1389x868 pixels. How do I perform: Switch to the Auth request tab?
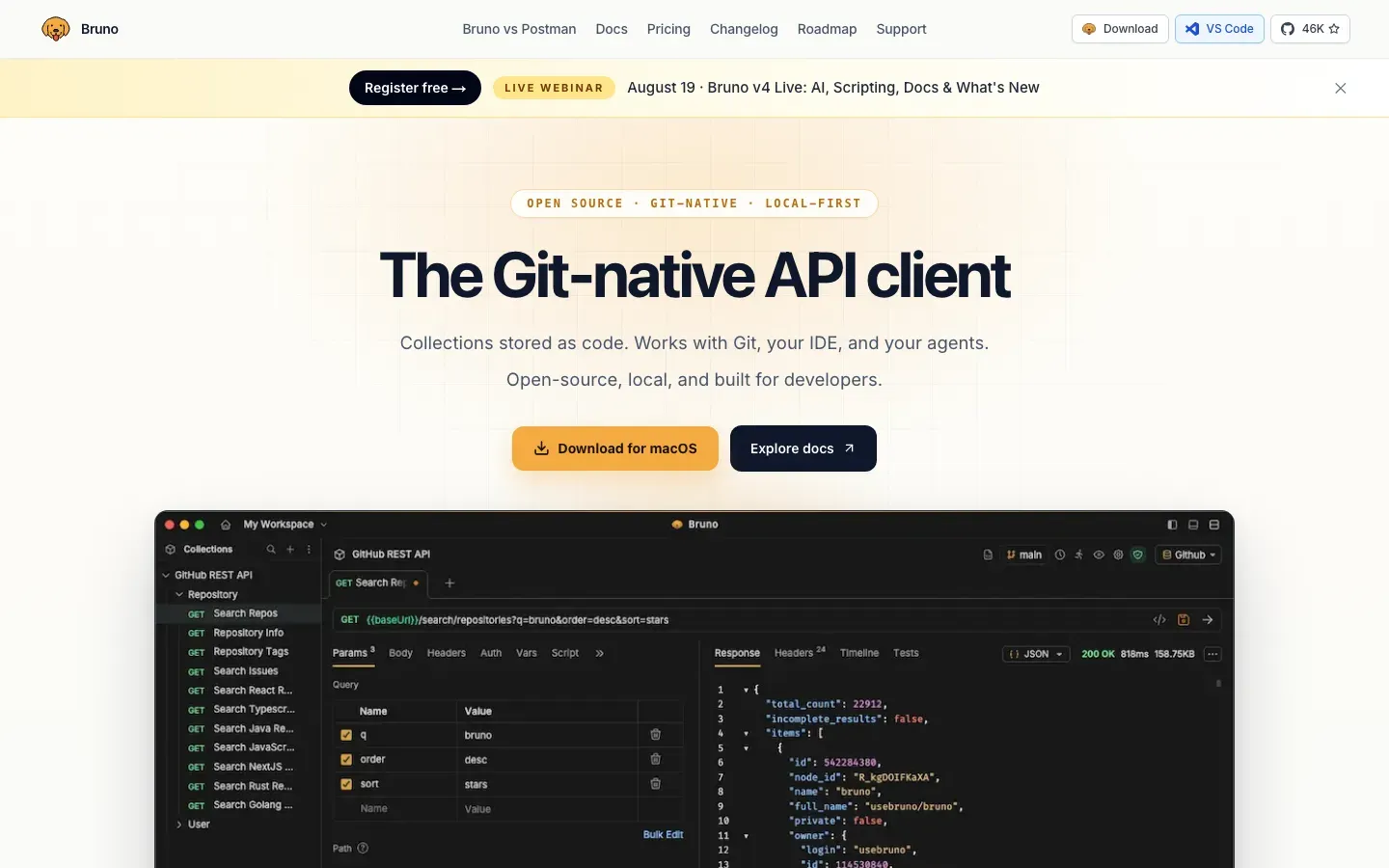[x=491, y=653]
